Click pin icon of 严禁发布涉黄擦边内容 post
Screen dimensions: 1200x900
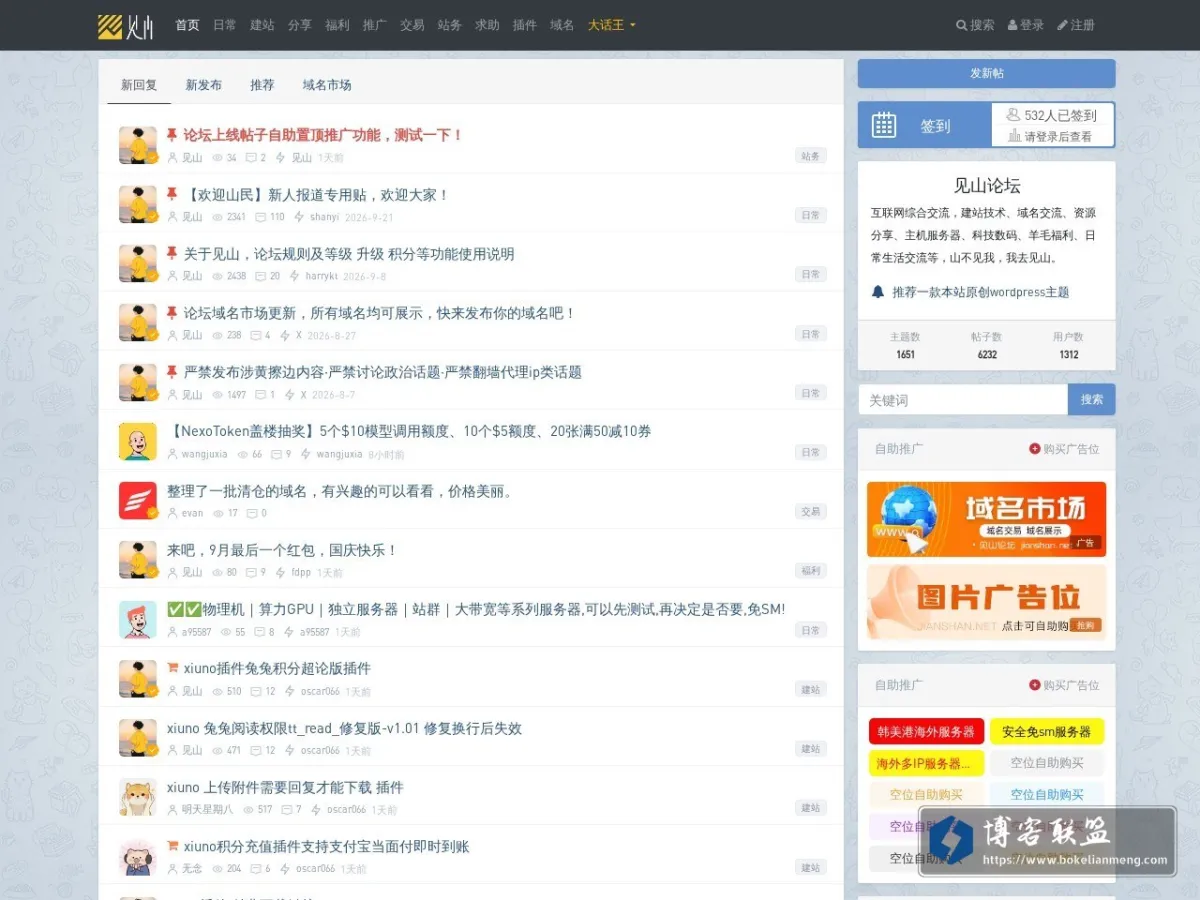(172, 372)
